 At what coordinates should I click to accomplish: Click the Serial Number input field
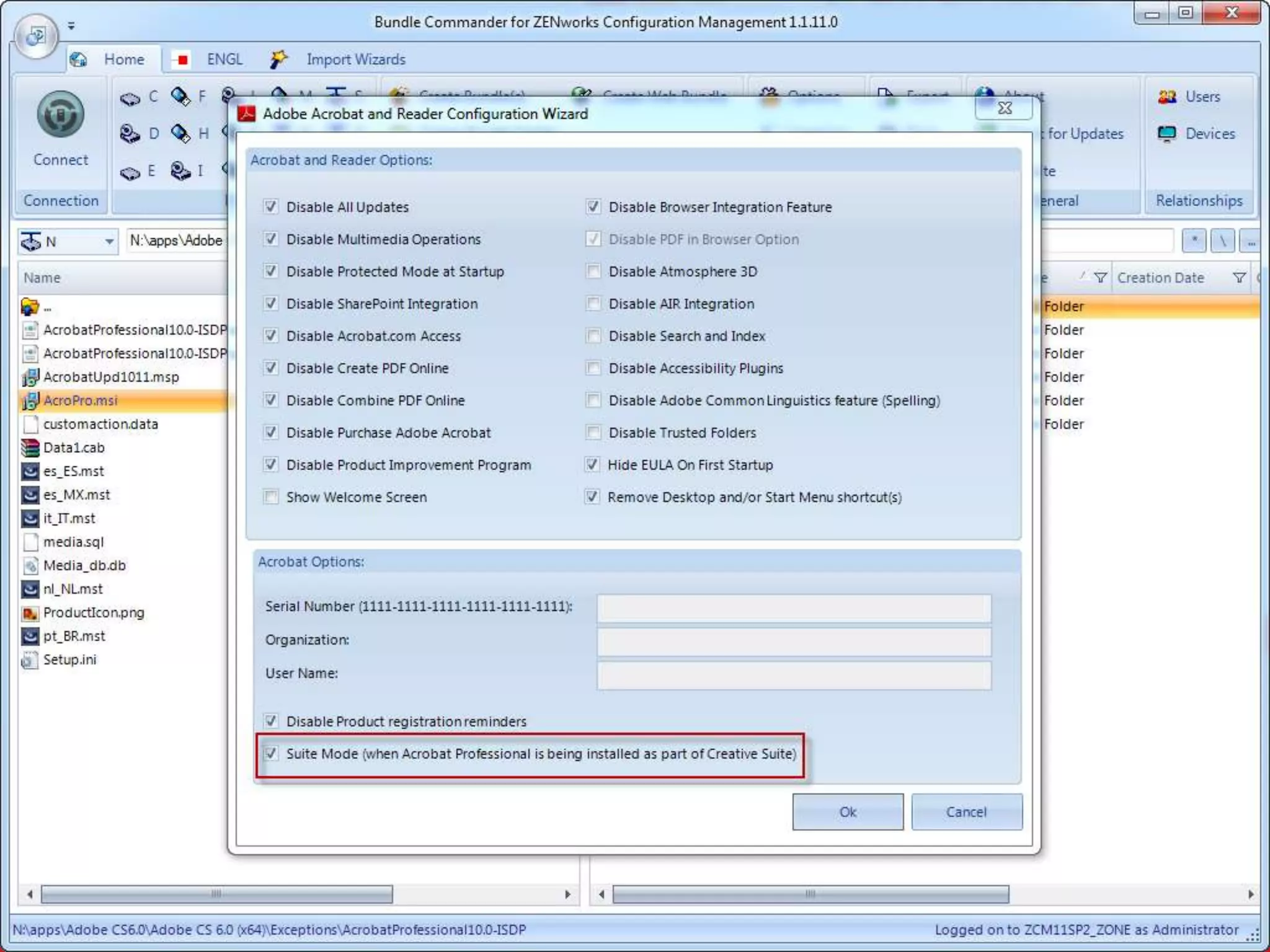[793, 608]
